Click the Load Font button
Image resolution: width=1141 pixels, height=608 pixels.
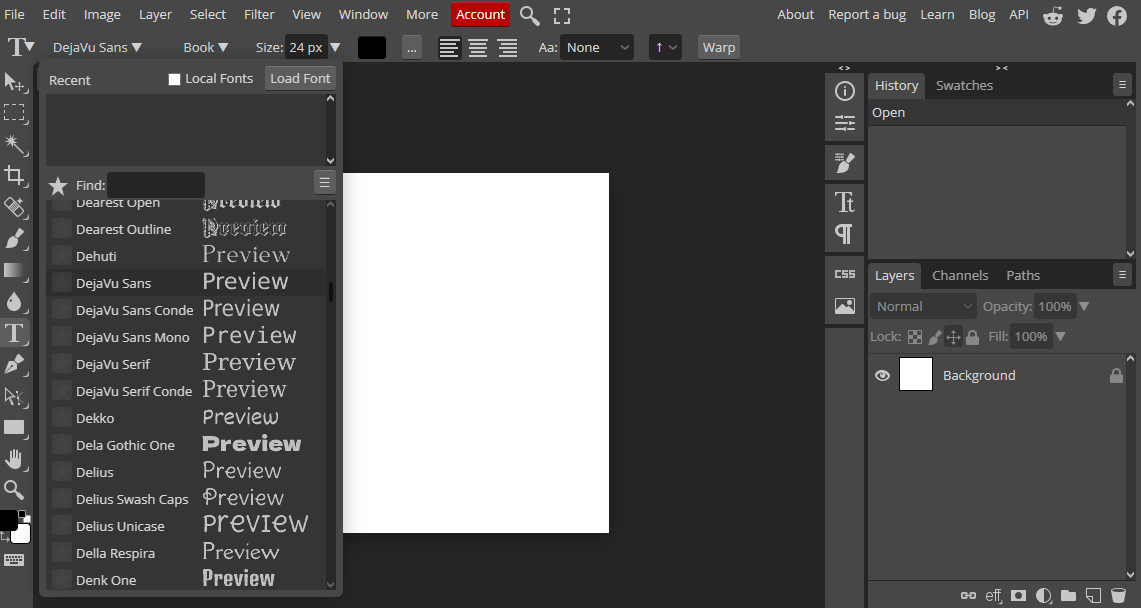(301, 79)
